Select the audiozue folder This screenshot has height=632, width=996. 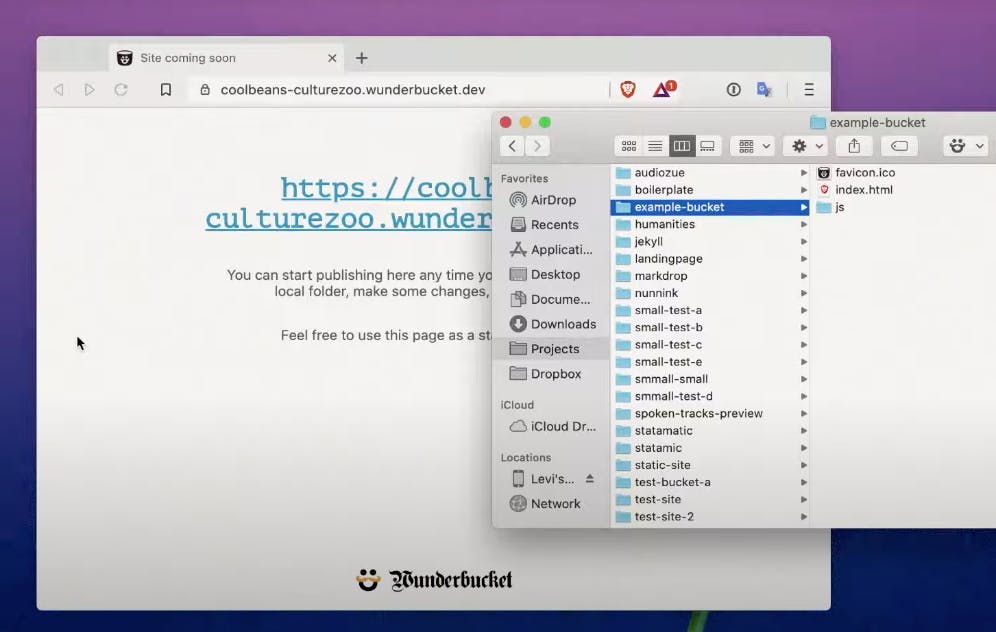coord(710,172)
